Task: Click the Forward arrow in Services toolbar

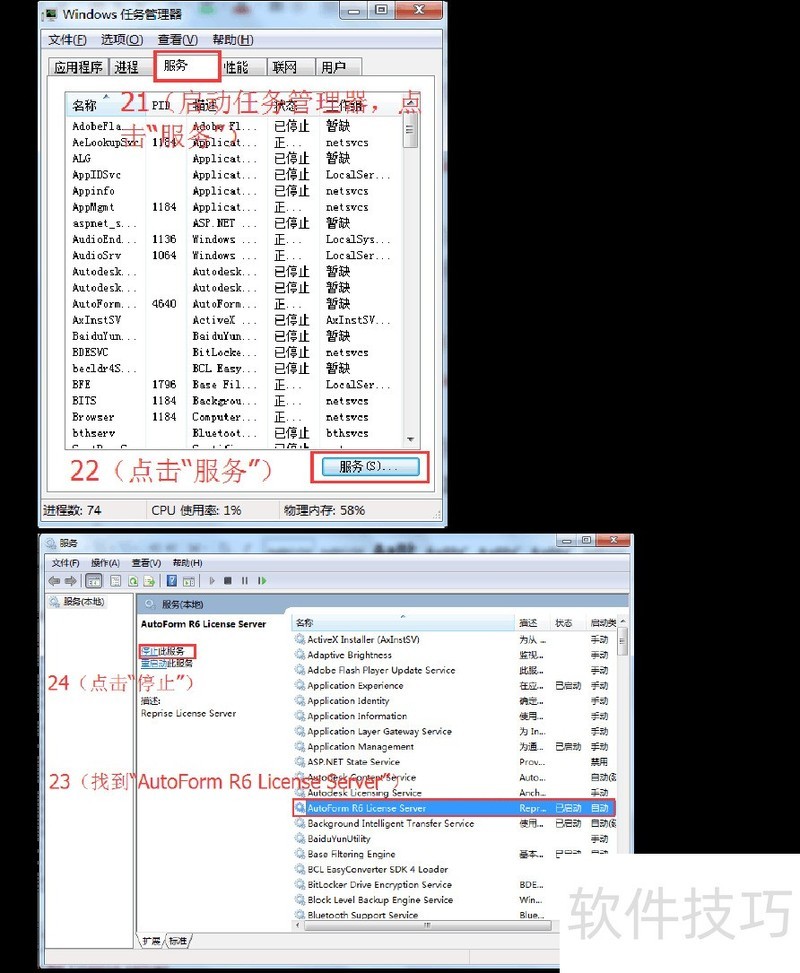Action: 70,581
